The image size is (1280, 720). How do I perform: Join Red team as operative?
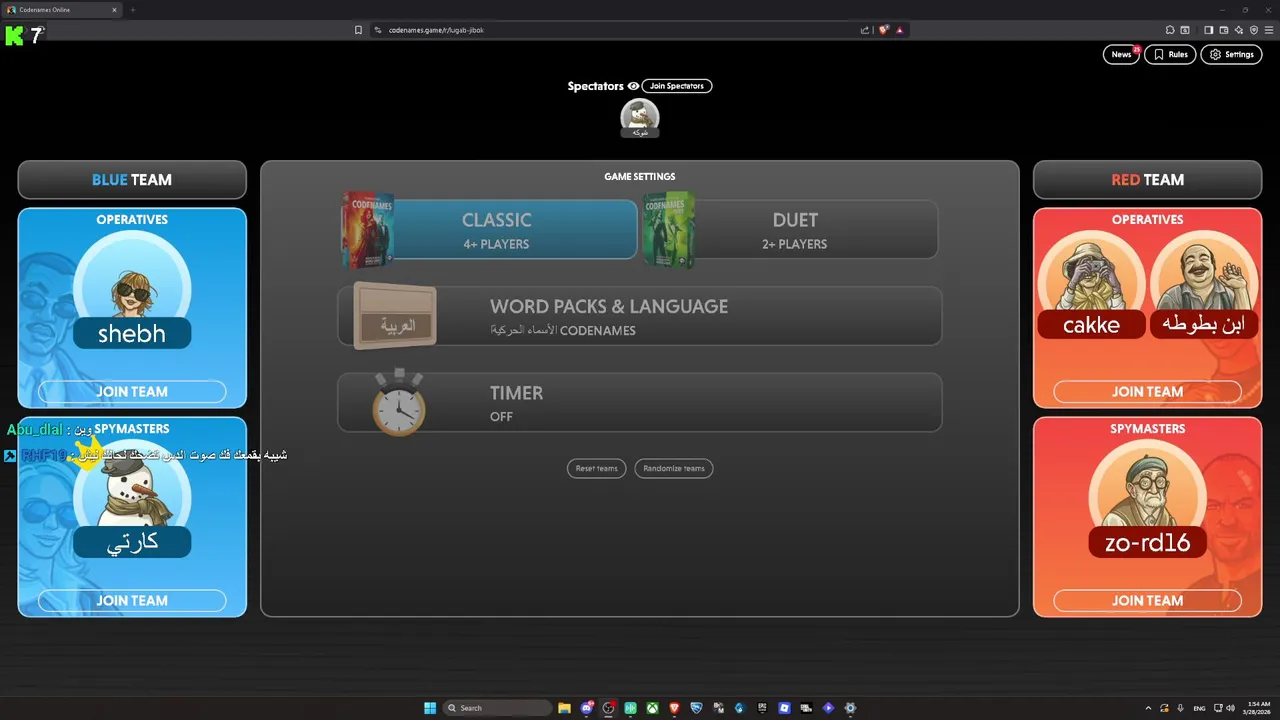click(x=1147, y=392)
